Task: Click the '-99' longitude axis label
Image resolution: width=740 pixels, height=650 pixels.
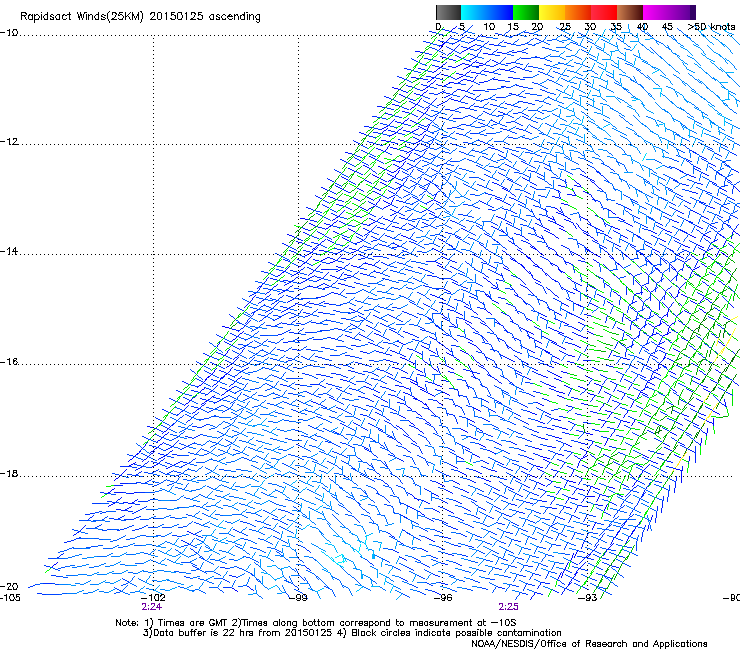Action: click(x=298, y=598)
